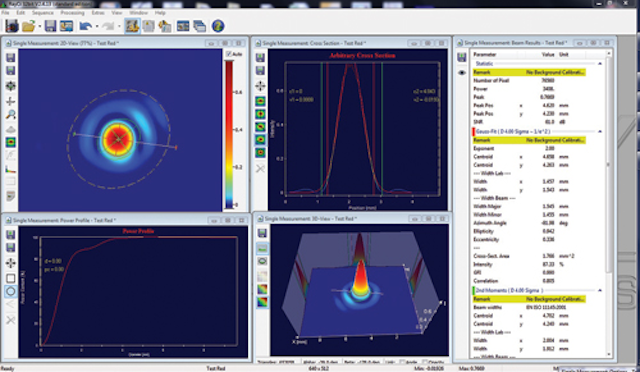This screenshot has height=372, width=640.
Task: Open the Edit menu
Action: [x=20, y=13]
